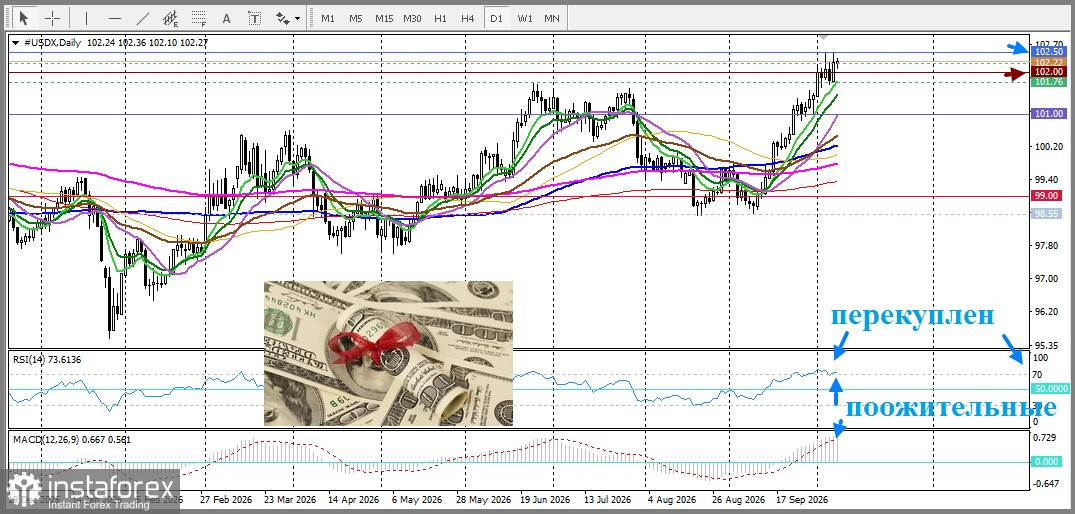
Task: Click the 6 May 2026 date label
Action: 416,500
